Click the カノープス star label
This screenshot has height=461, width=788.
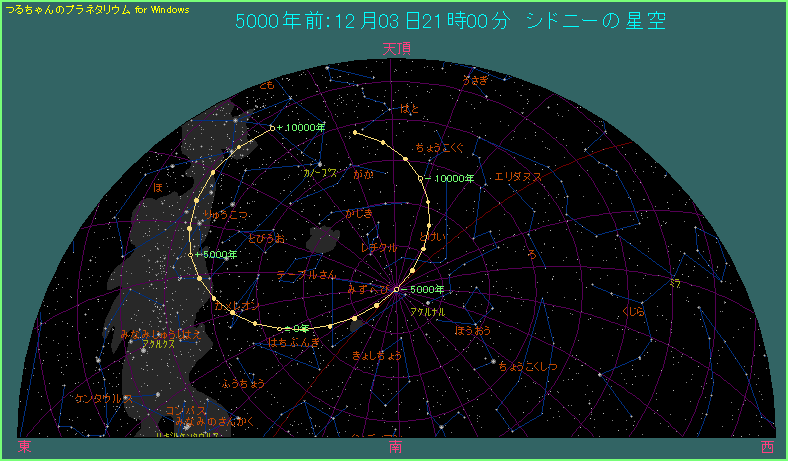[320, 172]
